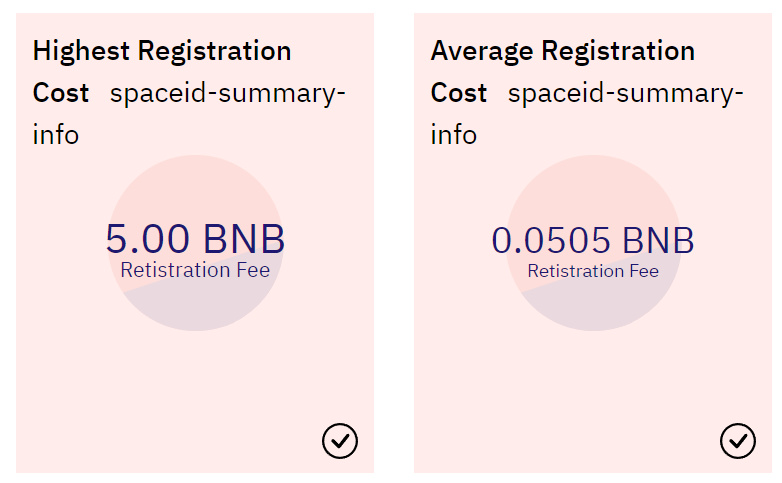Select the 0.0505 BNB value
This screenshot has height=483, width=782.
[593, 240]
